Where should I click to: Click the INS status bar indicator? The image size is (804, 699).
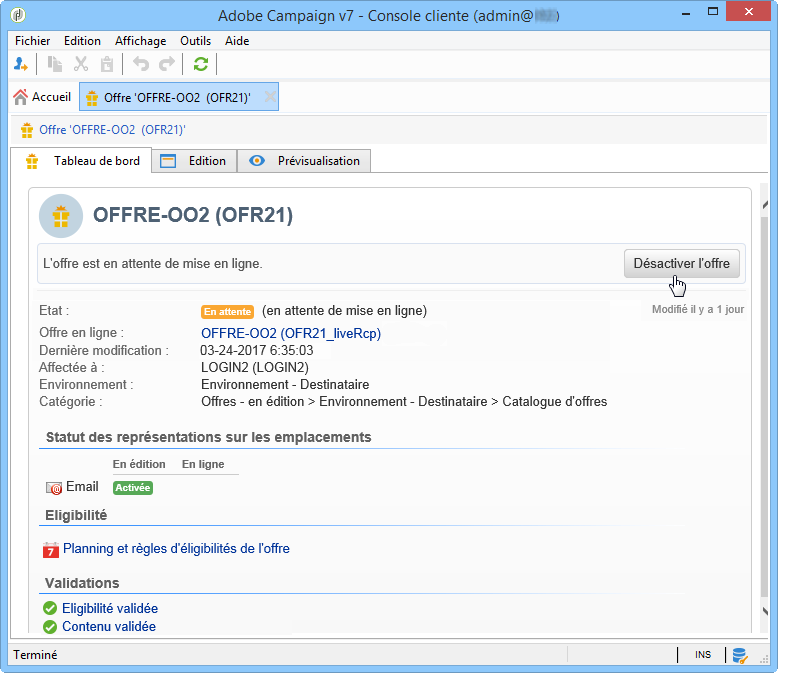coord(703,655)
